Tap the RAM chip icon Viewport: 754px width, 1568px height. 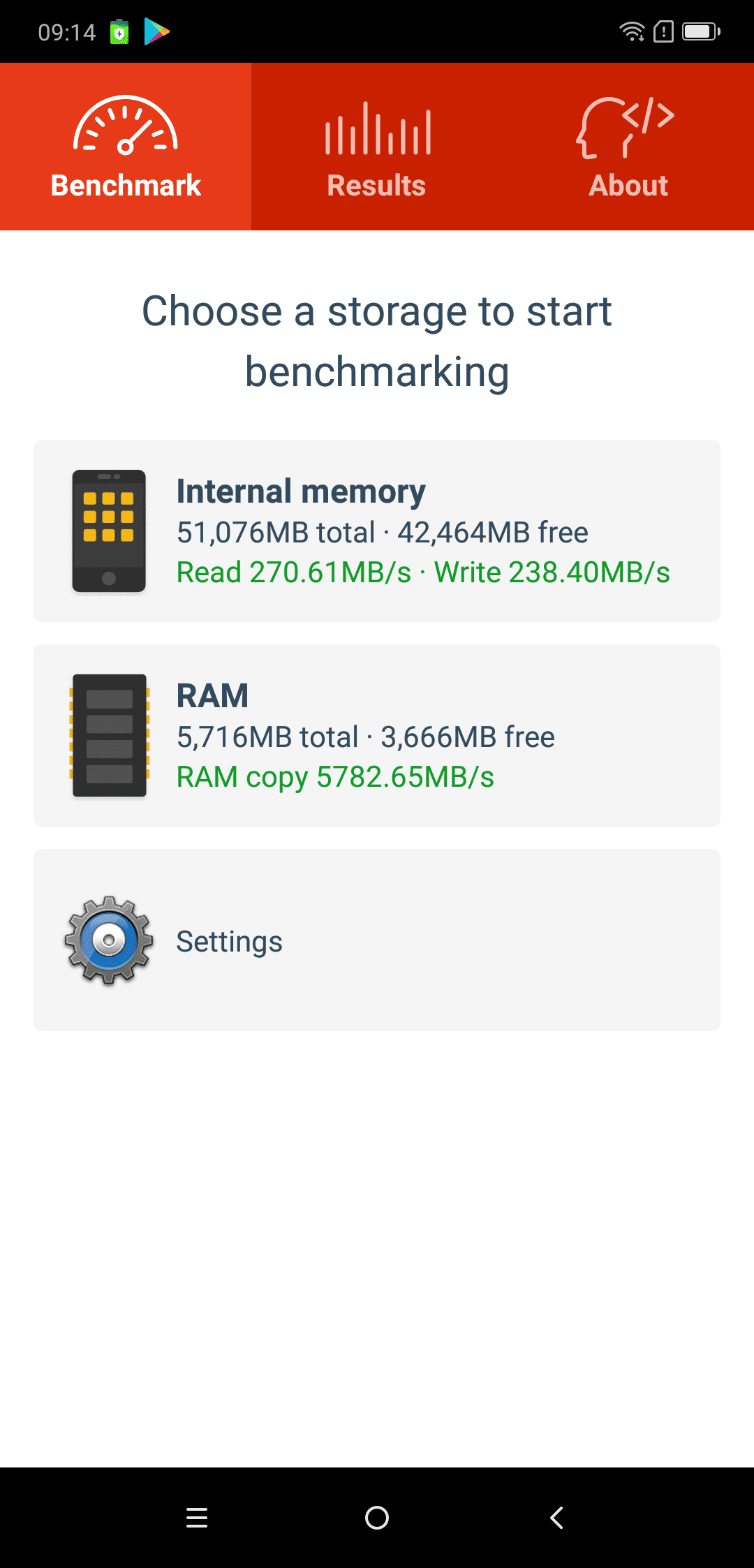[x=109, y=736]
